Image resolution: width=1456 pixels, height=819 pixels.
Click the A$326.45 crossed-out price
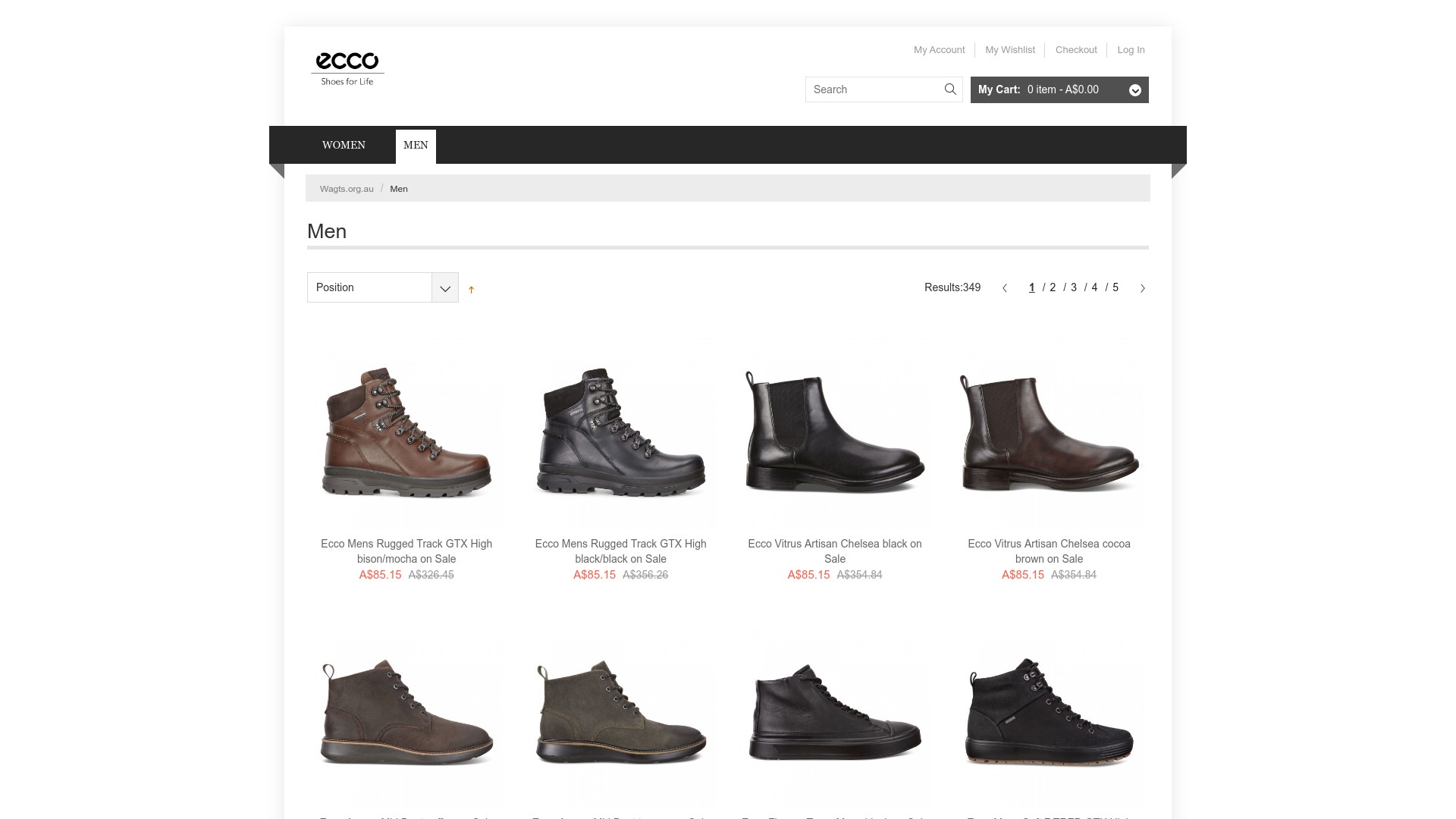coord(431,575)
